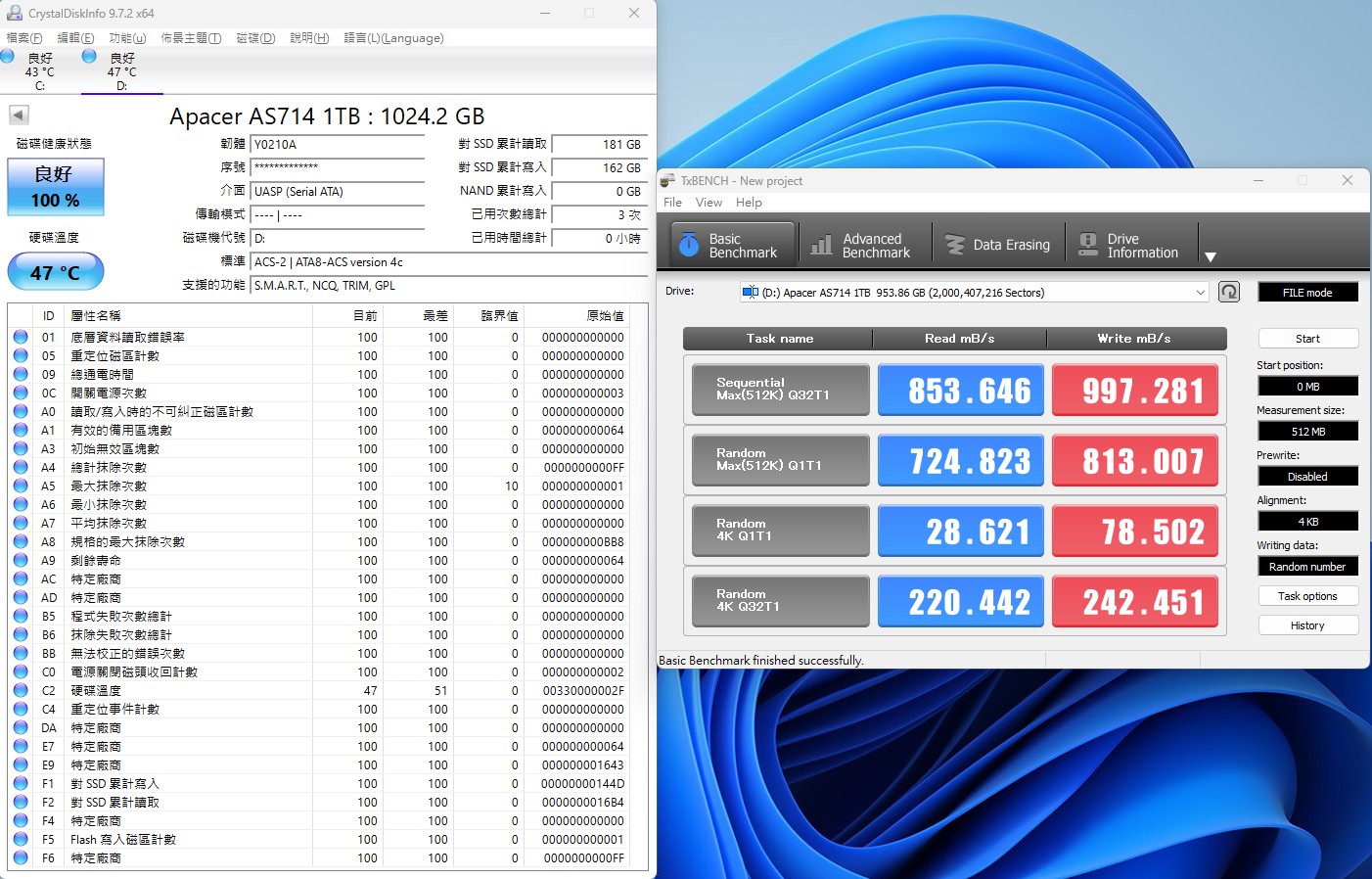Click the status orb for attribute F2

[x=21, y=802]
